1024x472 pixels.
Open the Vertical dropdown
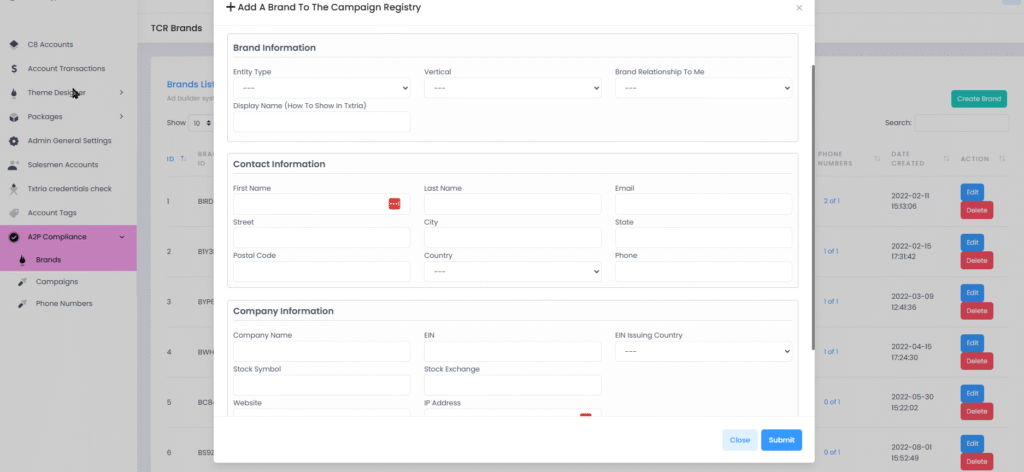(512, 88)
